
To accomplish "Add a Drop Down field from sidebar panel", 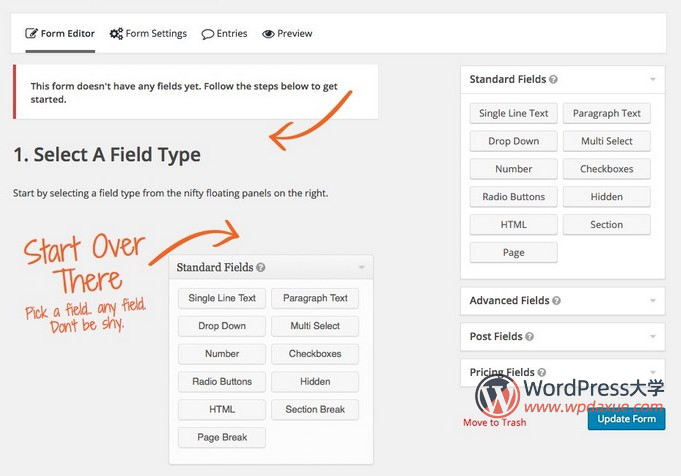I will (x=513, y=141).
